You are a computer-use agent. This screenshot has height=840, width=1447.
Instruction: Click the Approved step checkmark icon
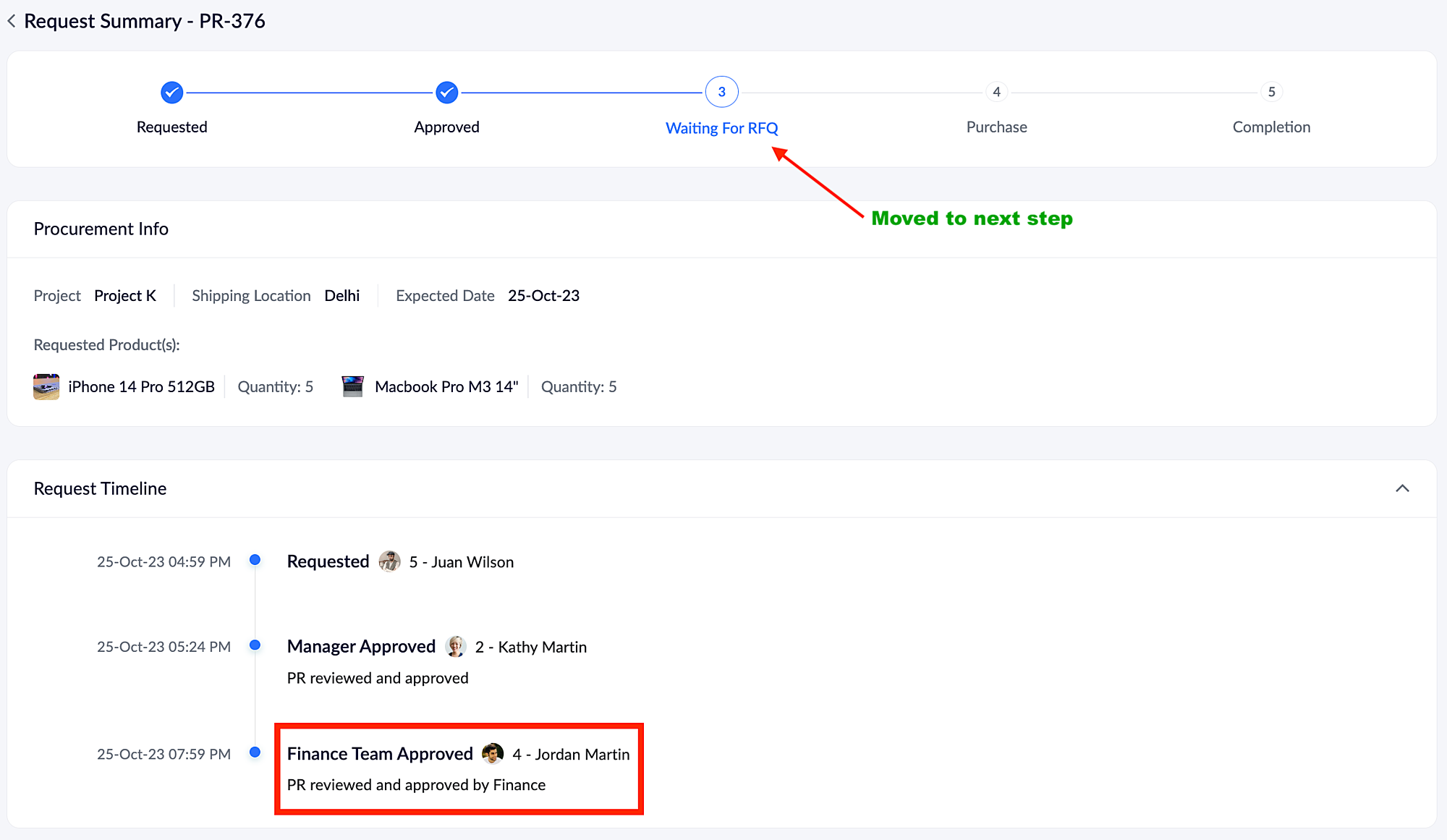coord(446,93)
